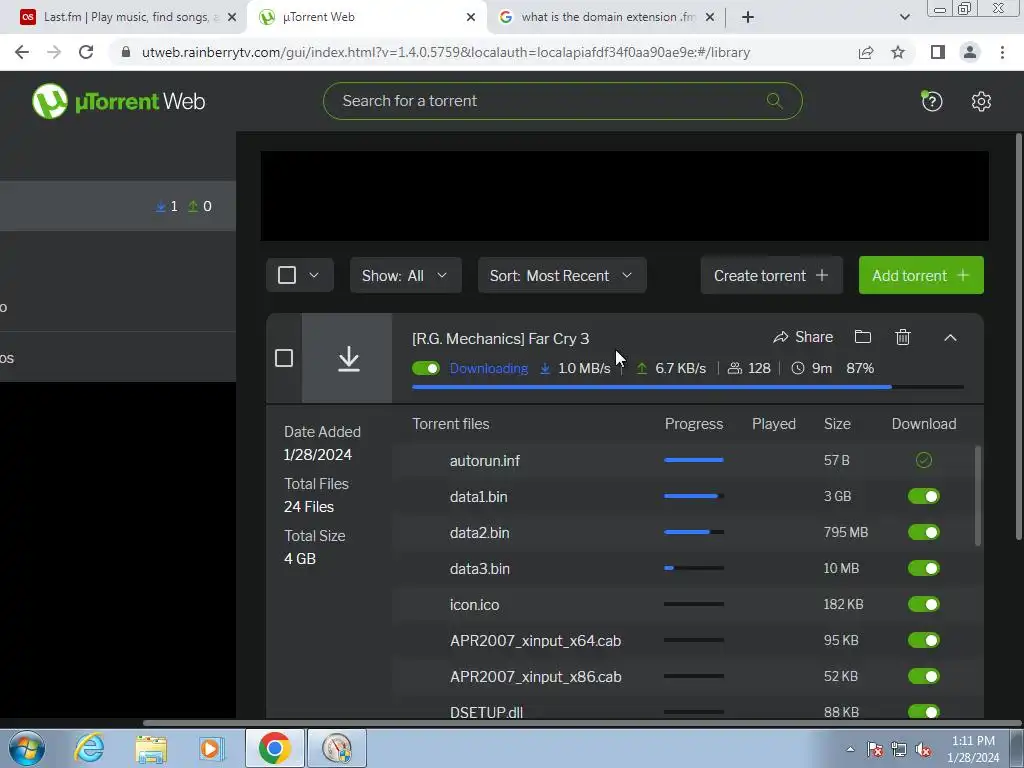Show hidden tray icons arrow
The height and width of the screenshot is (768, 1024).
point(850,749)
